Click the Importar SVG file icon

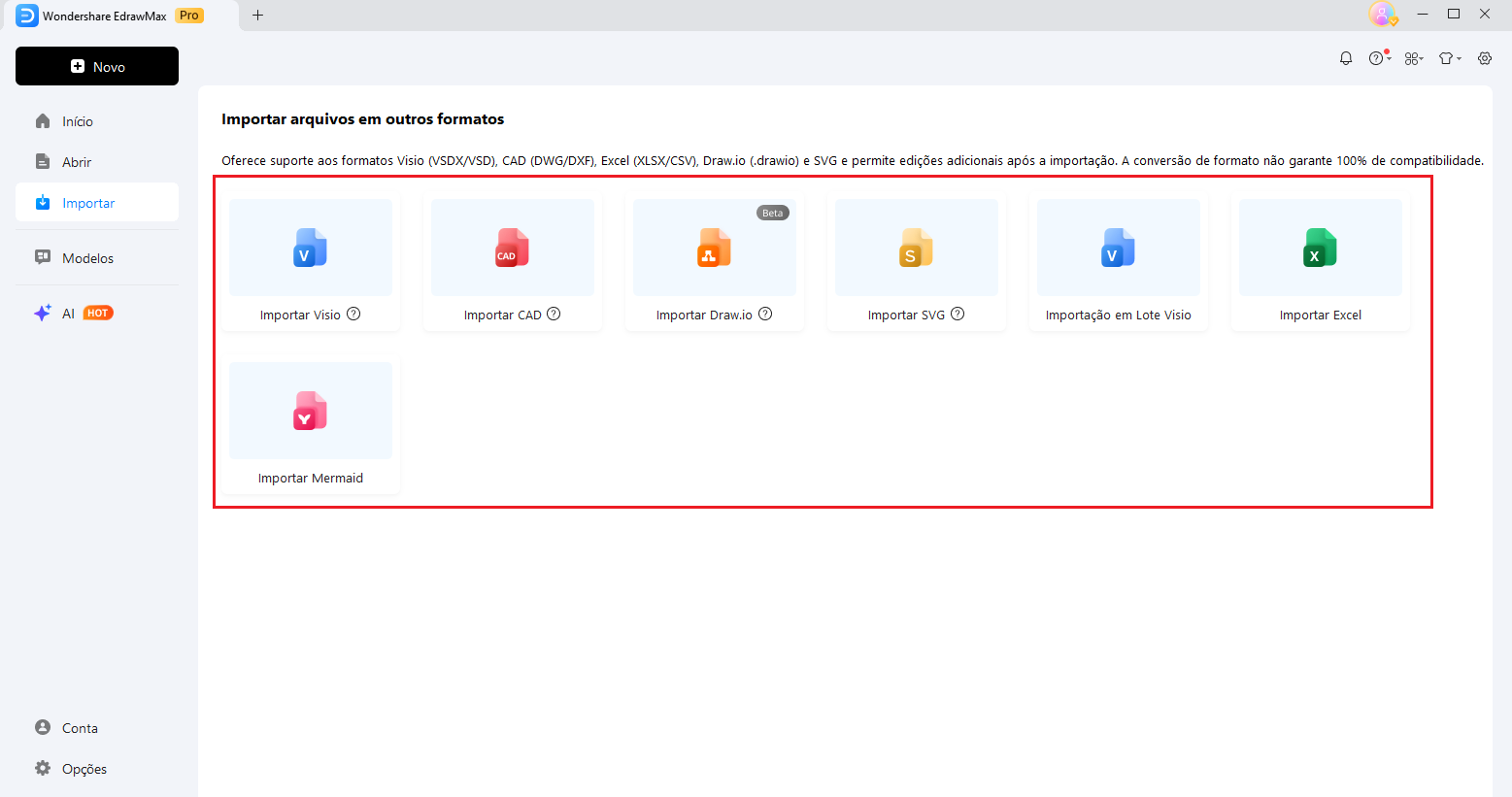(916, 248)
